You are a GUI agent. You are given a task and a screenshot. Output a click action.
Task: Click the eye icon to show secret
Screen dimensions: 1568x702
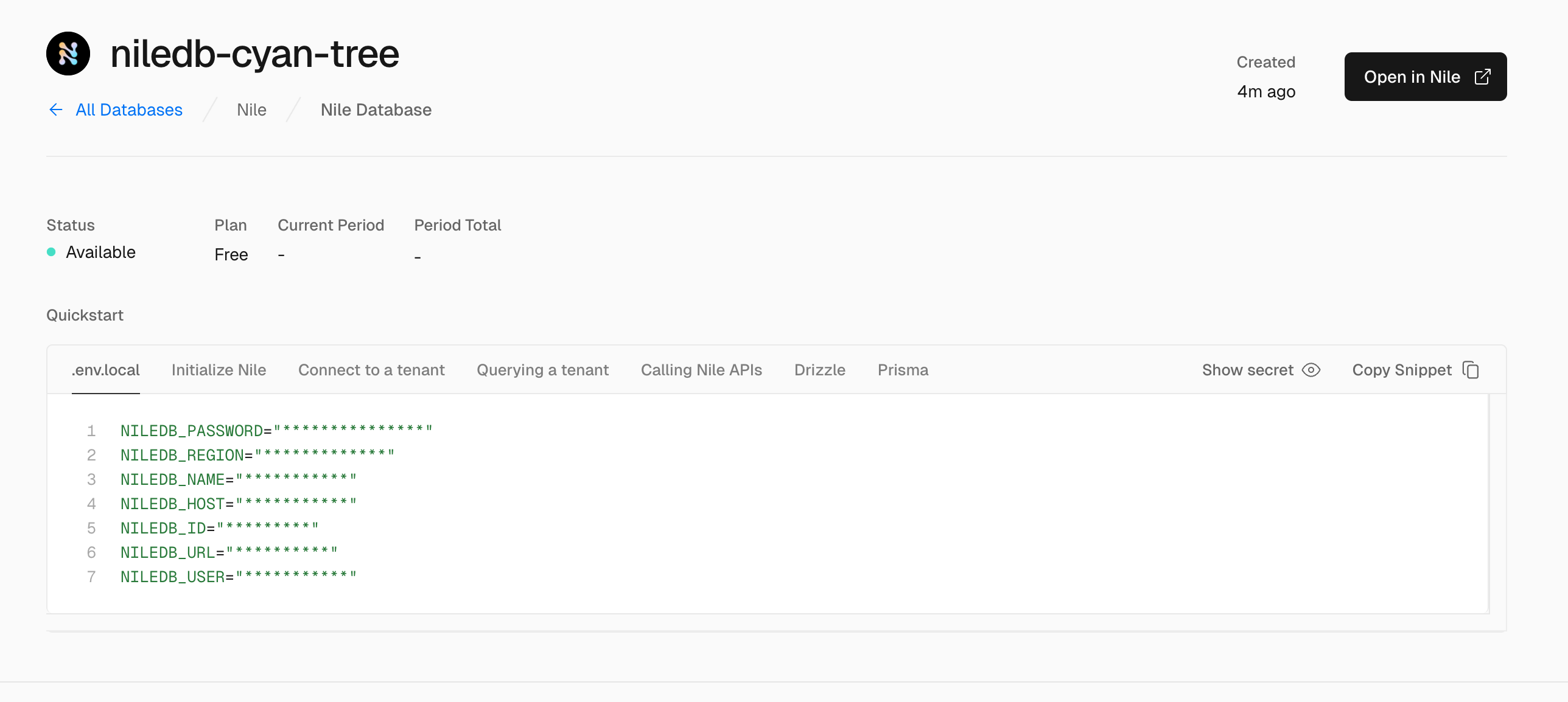(x=1311, y=370)
